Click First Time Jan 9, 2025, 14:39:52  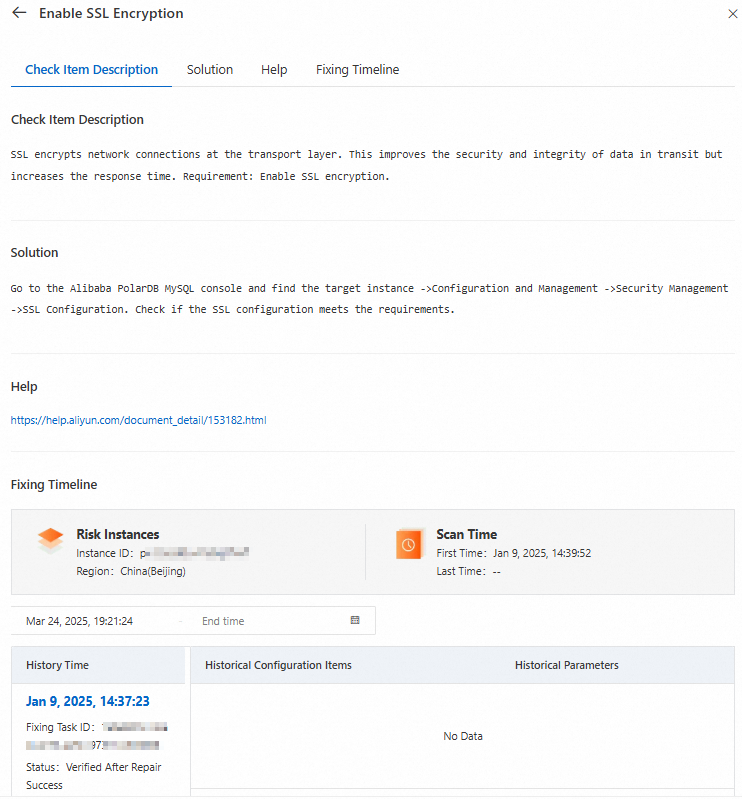click(x=514, y=553)
